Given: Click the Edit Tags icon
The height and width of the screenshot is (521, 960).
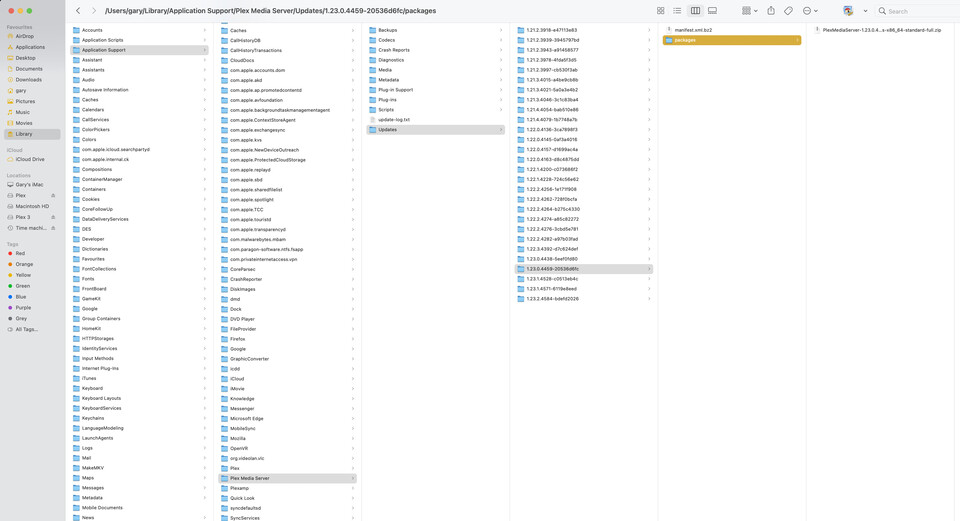Looking at the screenshot, I should [x=789, y=10].
